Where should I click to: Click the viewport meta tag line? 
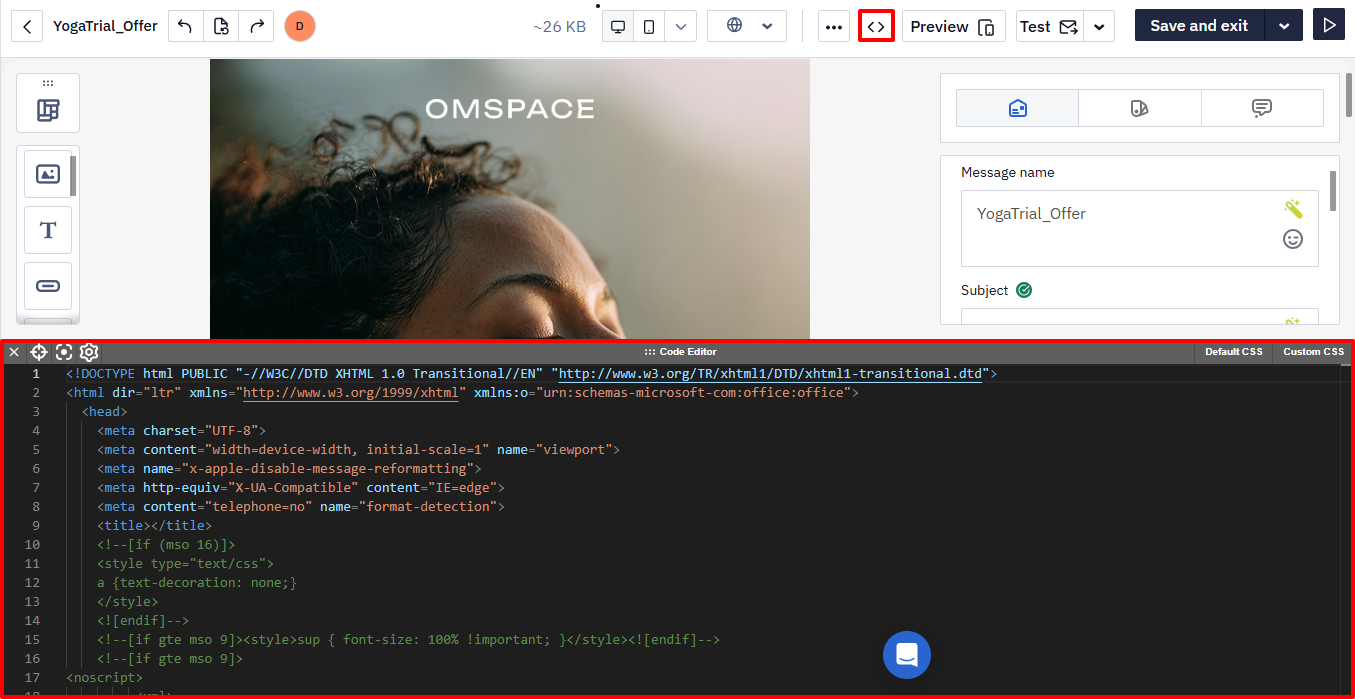click(358, 449)
